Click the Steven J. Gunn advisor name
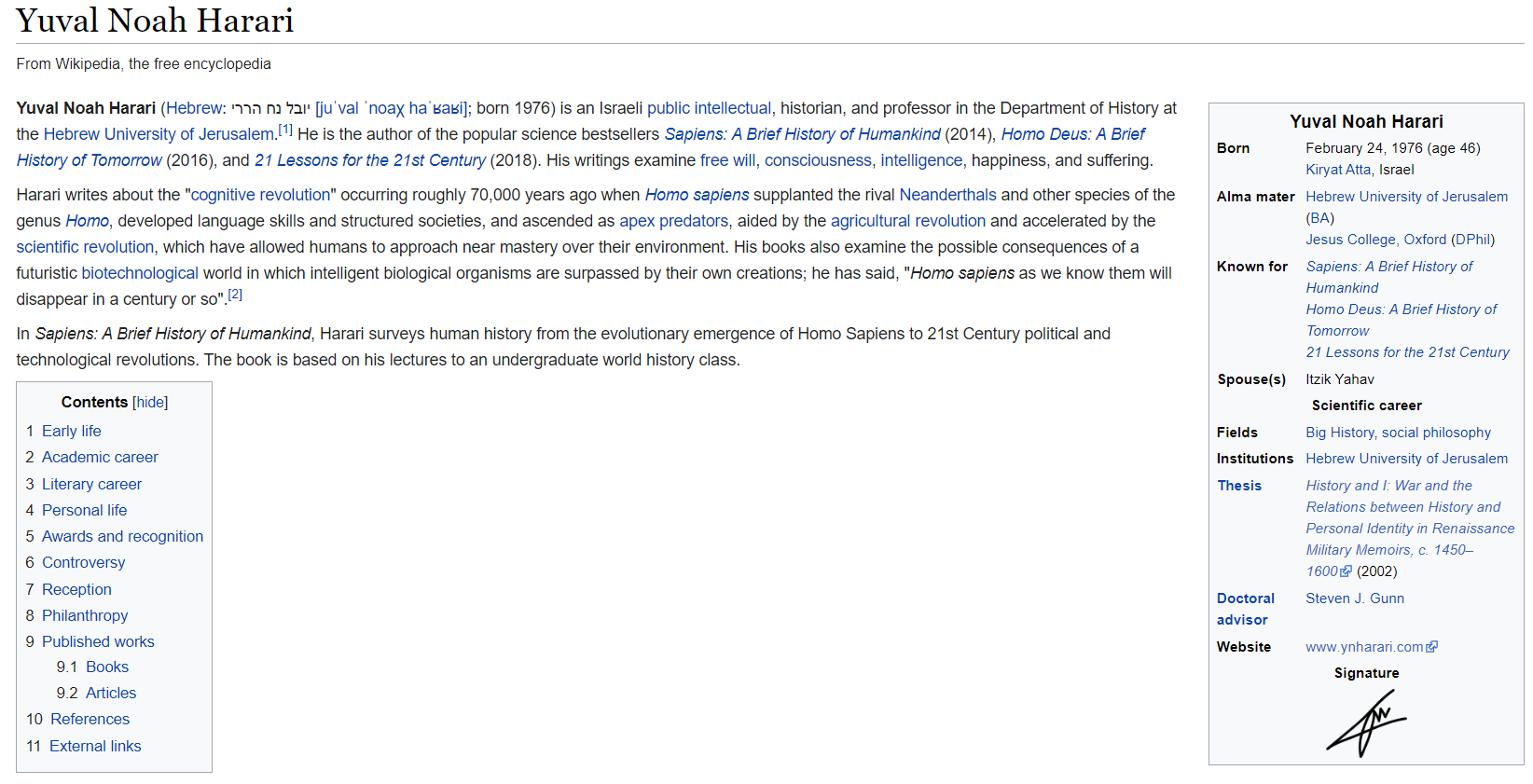 tap(1355, 598)
